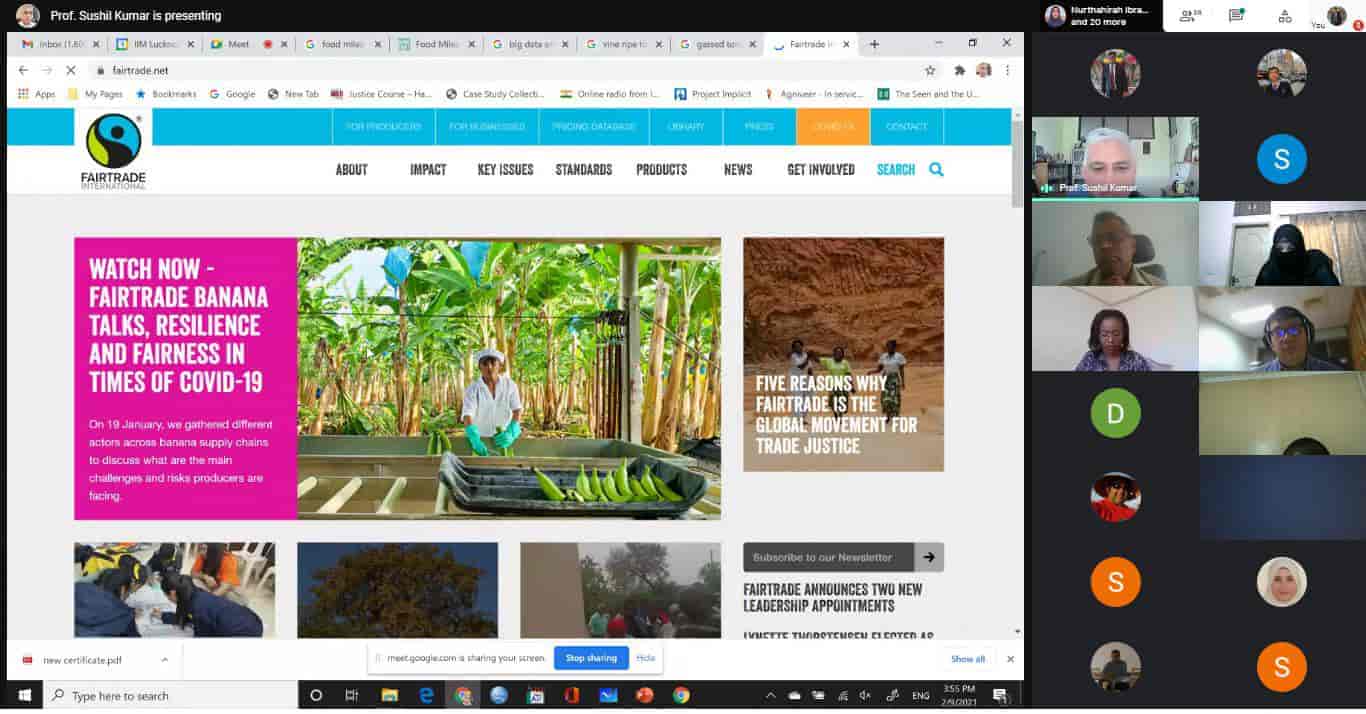Click the newsletter subscribe arrow button
The height and width of the screenshot is (714, 1366).
coord(929,557)
